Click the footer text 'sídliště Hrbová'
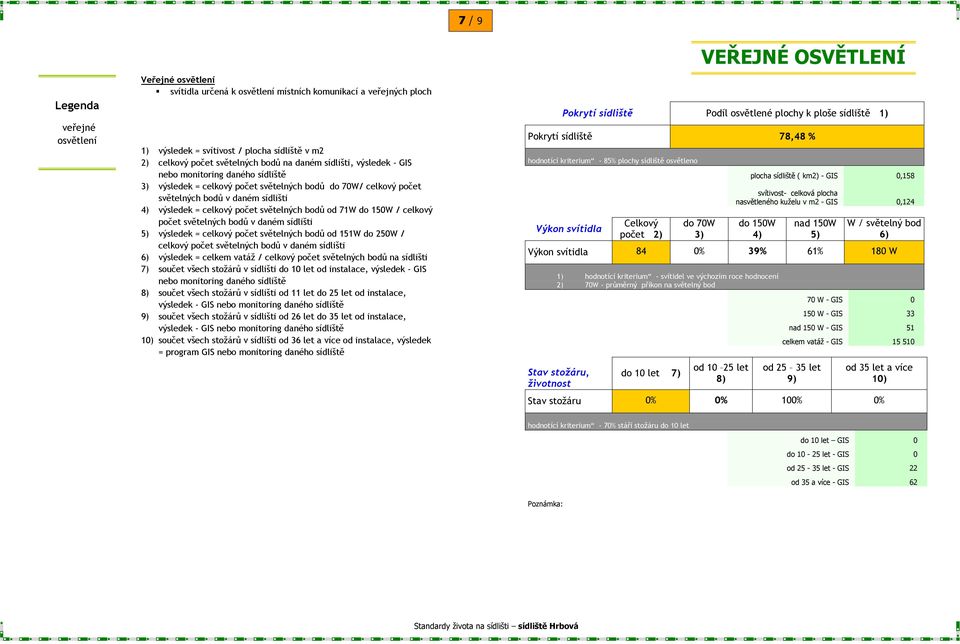960x644 pixels. 548,626
